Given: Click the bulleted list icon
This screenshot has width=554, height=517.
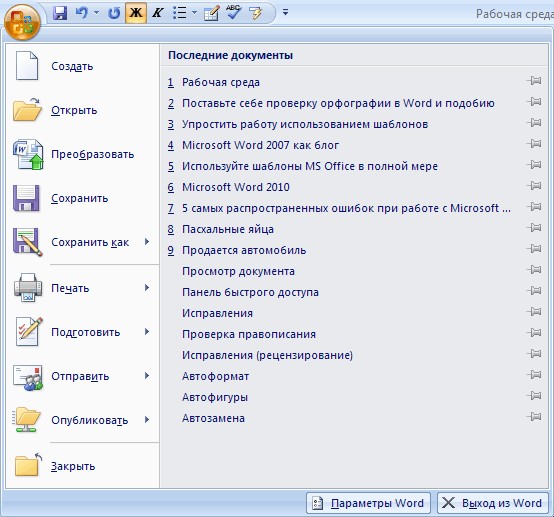Looking at the screenshot, I should [x=179, y=13].
